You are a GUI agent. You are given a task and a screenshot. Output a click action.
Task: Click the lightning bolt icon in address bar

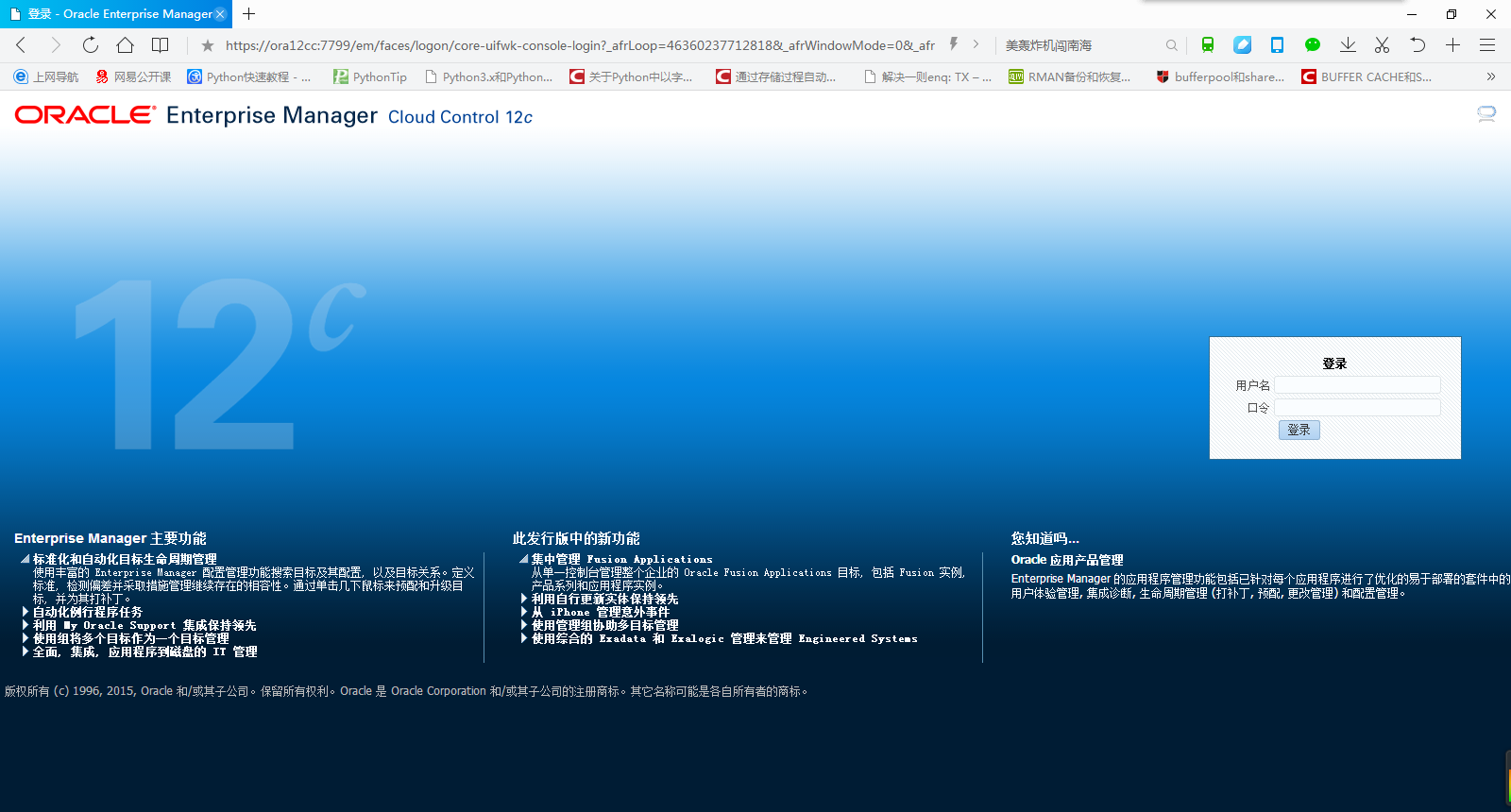point(954,44)
